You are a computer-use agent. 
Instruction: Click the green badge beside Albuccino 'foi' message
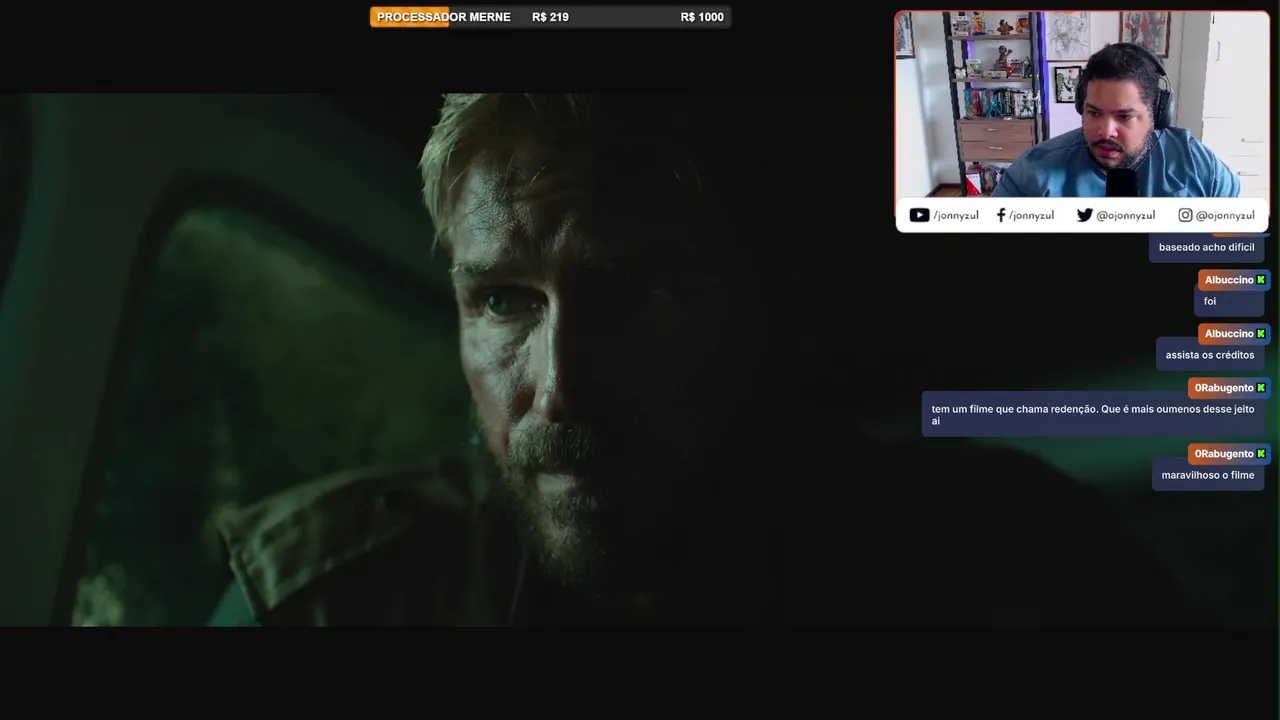tap(1261, 280)
